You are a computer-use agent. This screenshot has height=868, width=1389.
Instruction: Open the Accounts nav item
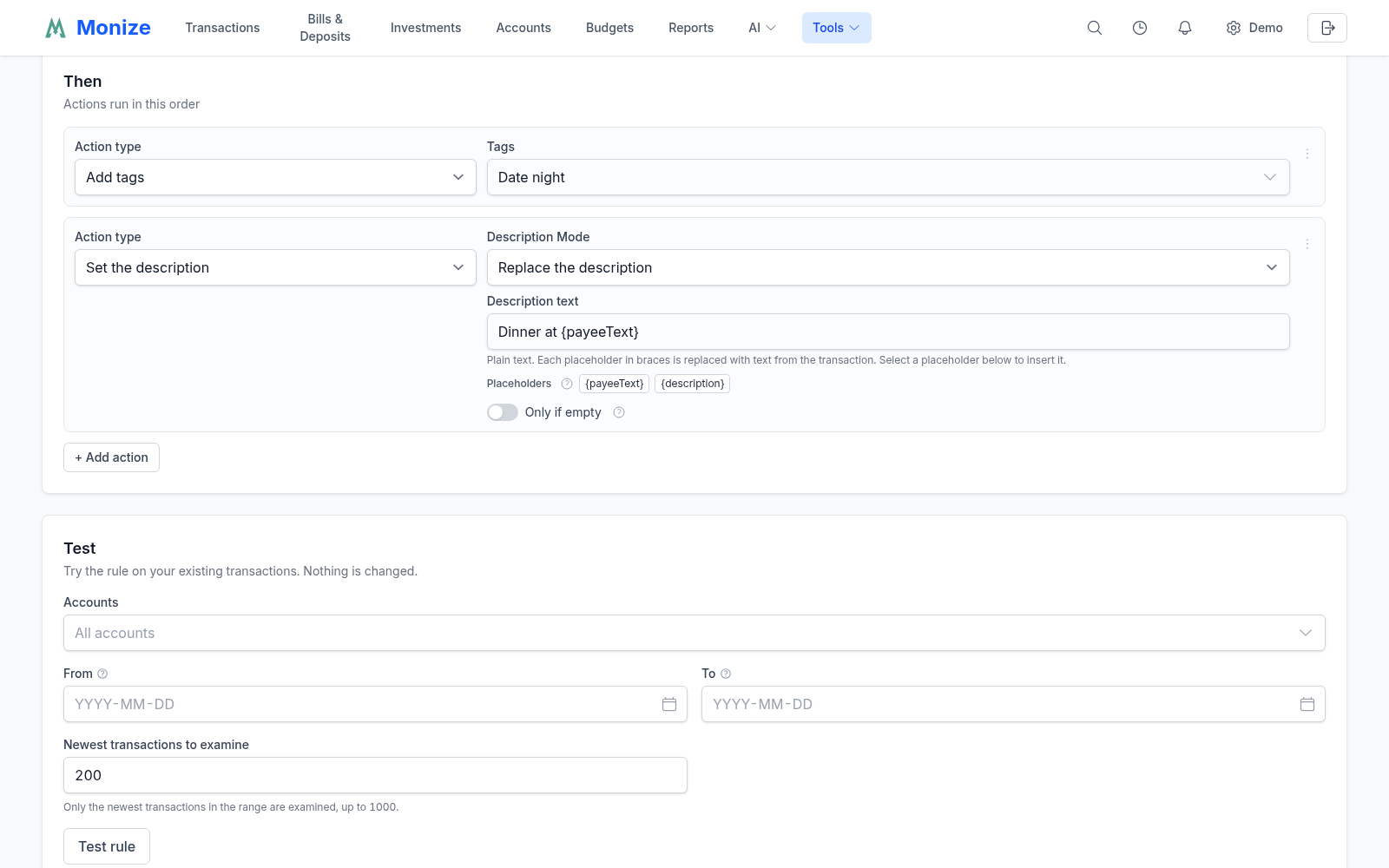click(523, 28)
